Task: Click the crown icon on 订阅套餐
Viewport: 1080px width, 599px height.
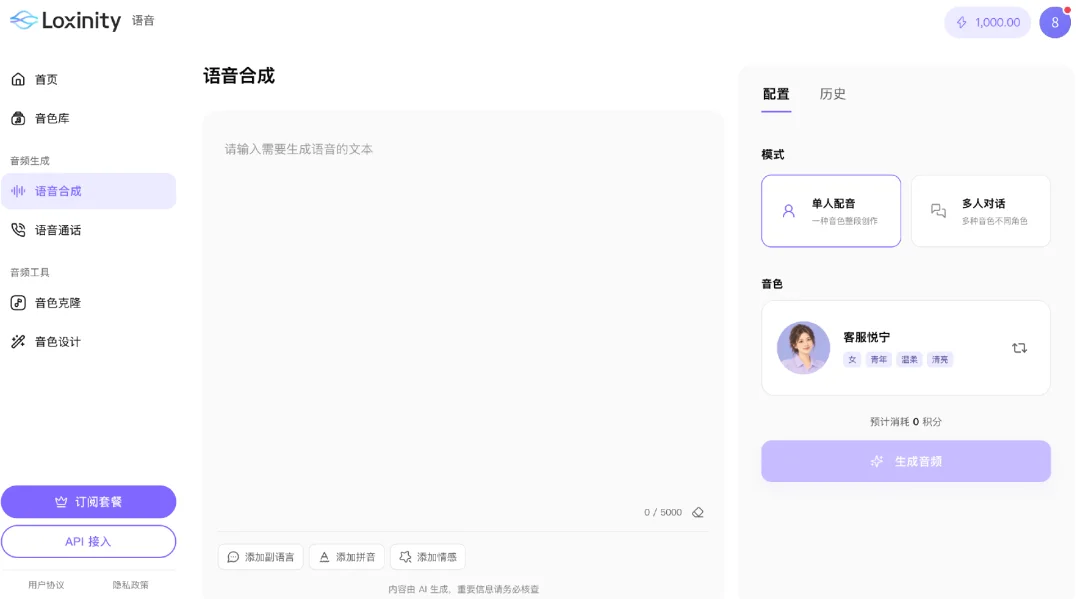Action: pyautogui.click(x=61, y=502)
